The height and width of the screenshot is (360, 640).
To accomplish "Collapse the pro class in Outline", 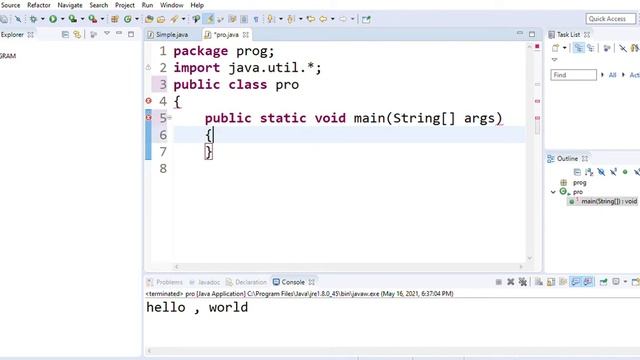I will tap(553, 192).
